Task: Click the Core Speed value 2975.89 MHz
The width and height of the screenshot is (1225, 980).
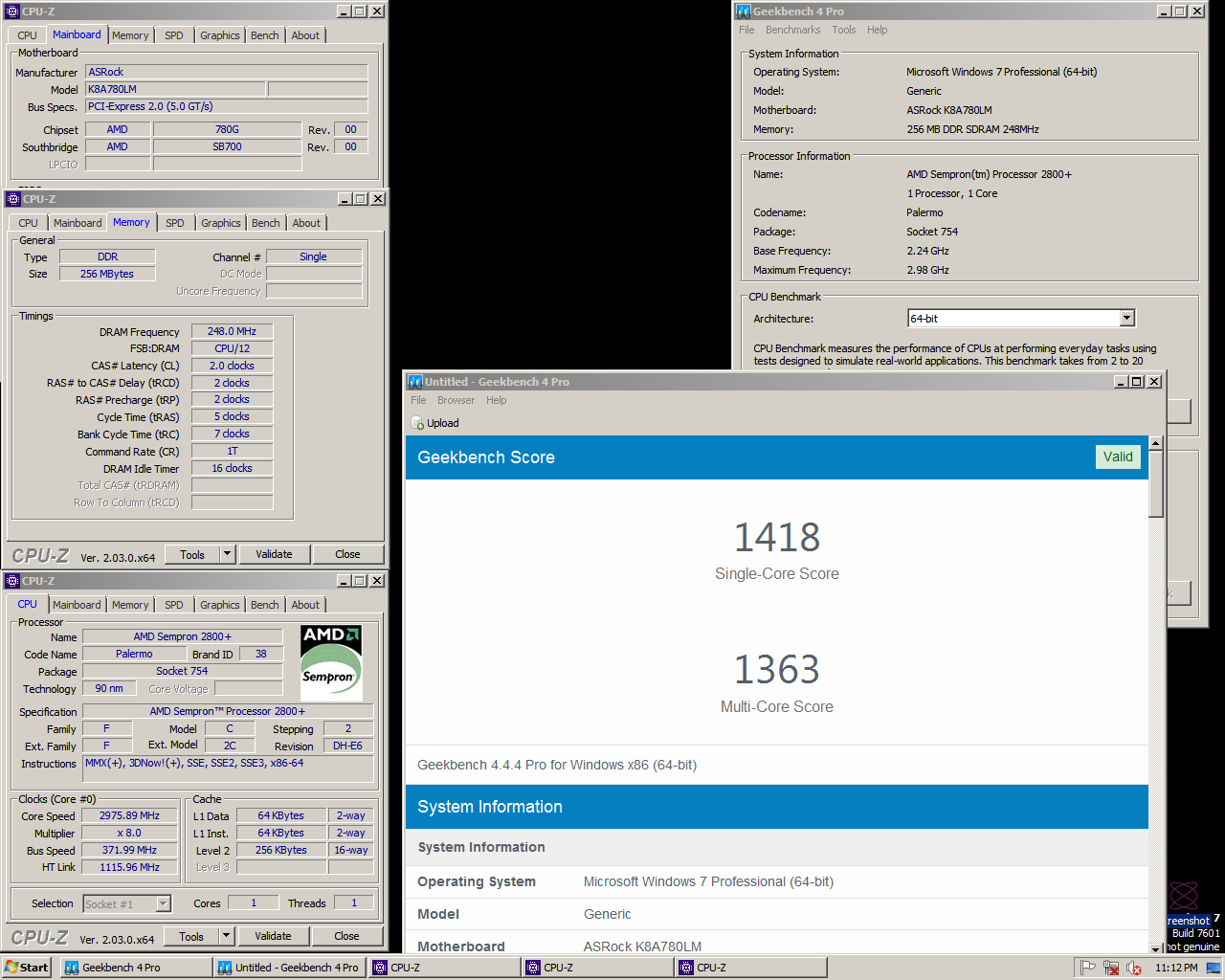Action: pyautogui.click(x=129, y=815)
